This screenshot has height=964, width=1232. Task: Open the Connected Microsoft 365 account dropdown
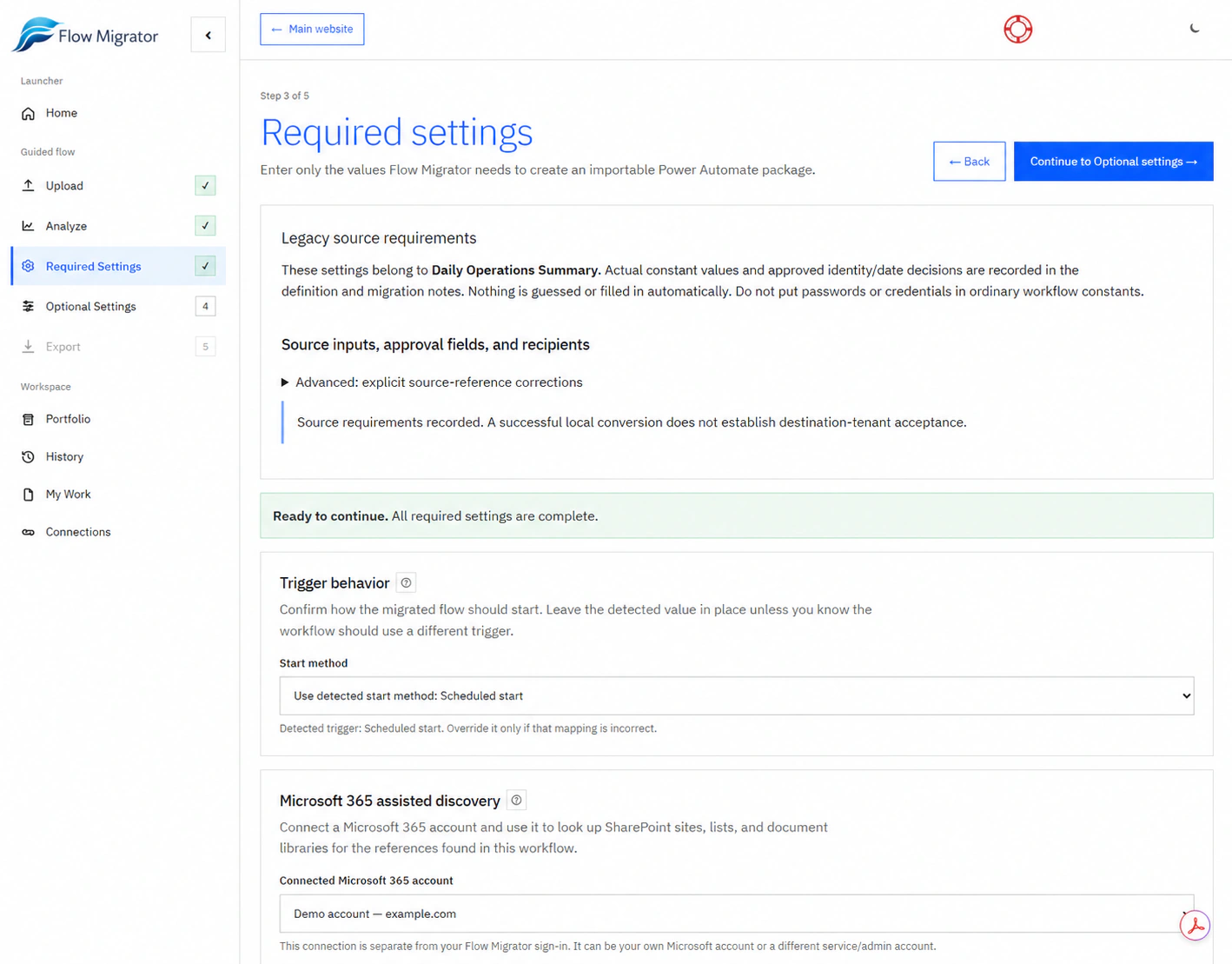(737, 914)
